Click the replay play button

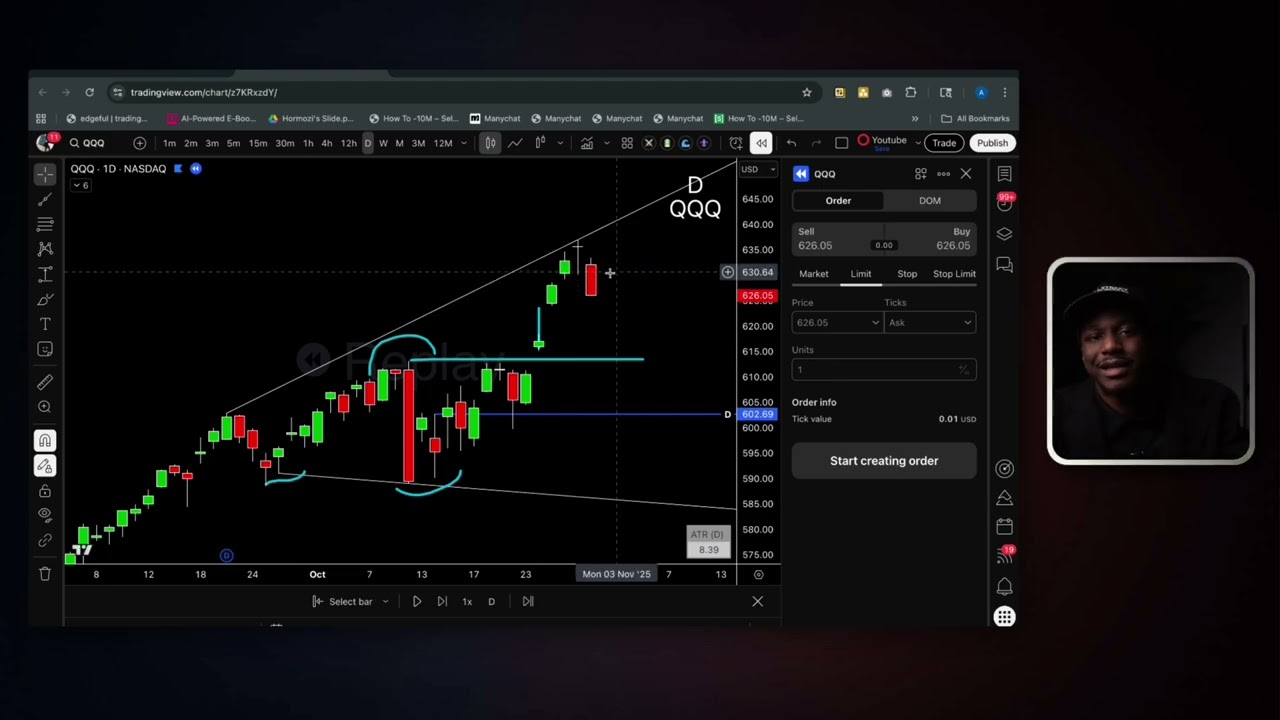click(x=417, y=601)
